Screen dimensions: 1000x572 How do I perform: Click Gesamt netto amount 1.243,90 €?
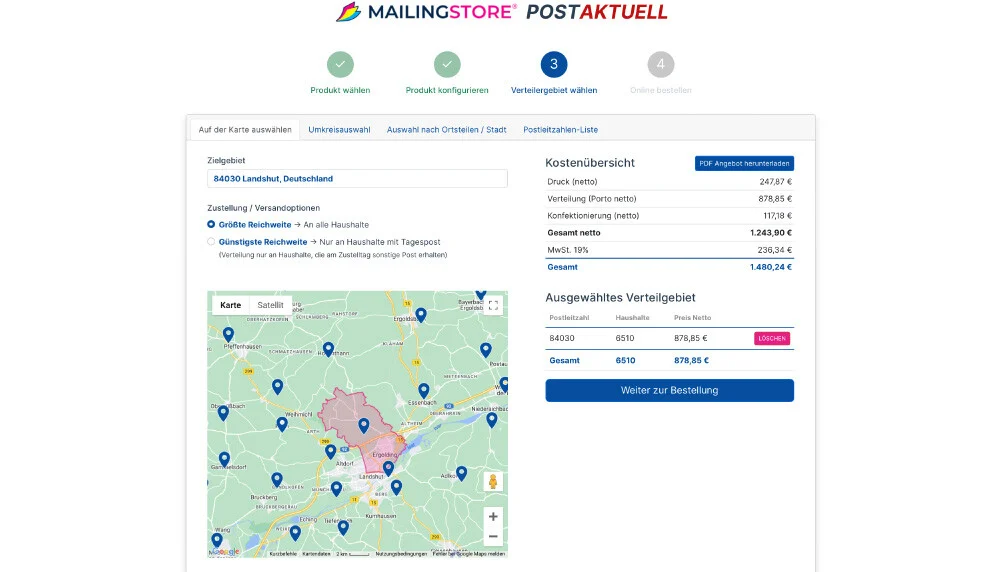click(770, 233)
